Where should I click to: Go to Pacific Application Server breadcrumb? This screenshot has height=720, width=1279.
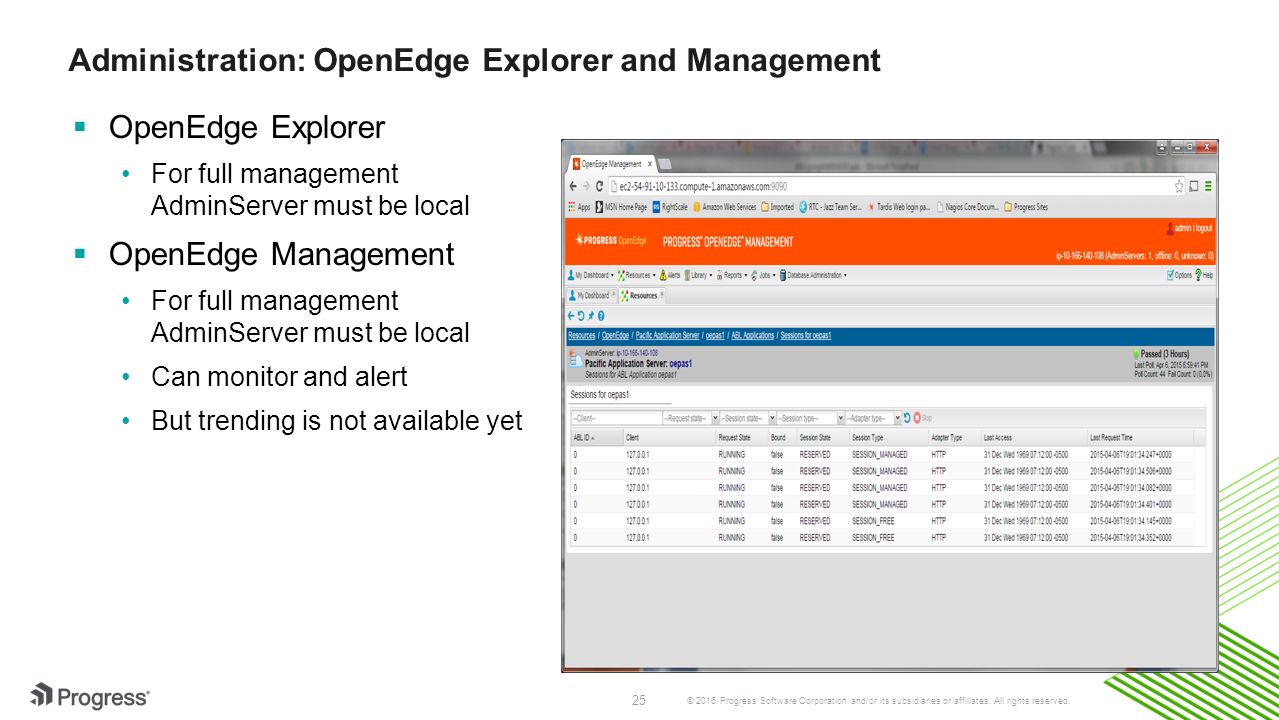point(667,335)
